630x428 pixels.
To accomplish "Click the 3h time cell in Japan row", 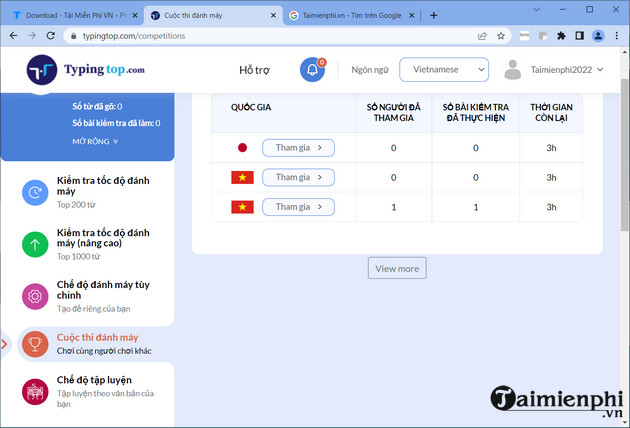I will point(551,148).
